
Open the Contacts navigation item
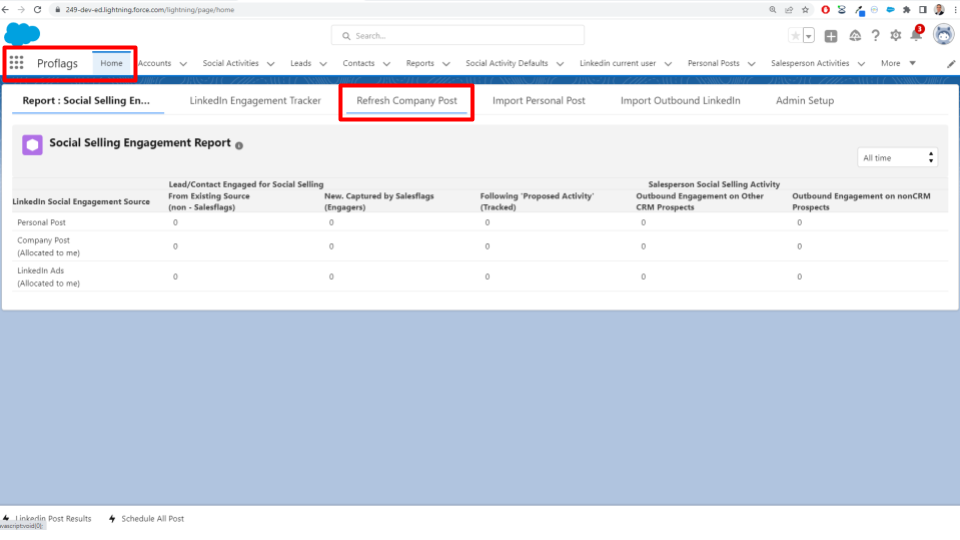click(358, 63)
